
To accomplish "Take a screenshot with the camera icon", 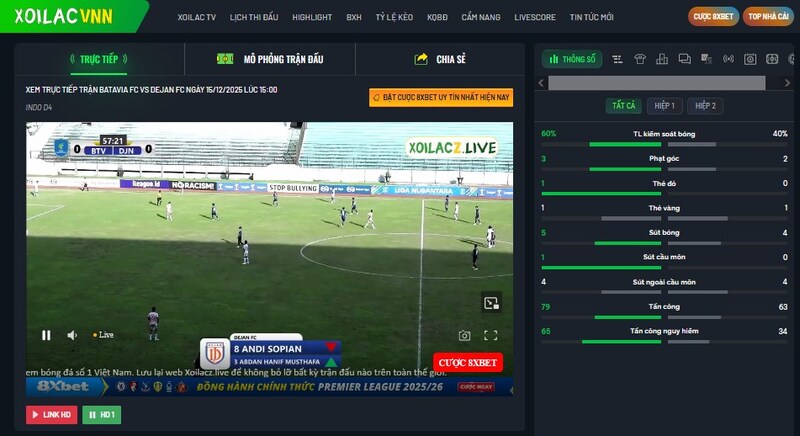I will coord(464,336).
